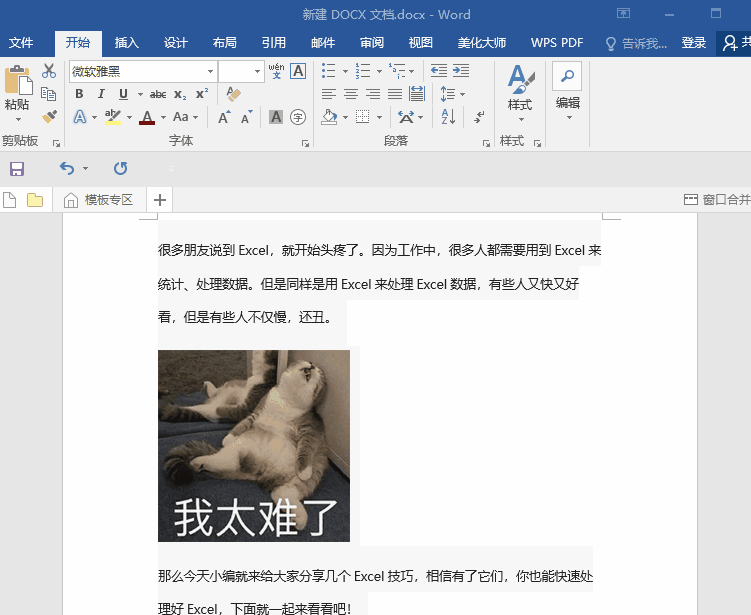751x615 pixels.
Task: Toggle italic formatting
Action: (101, 94)
